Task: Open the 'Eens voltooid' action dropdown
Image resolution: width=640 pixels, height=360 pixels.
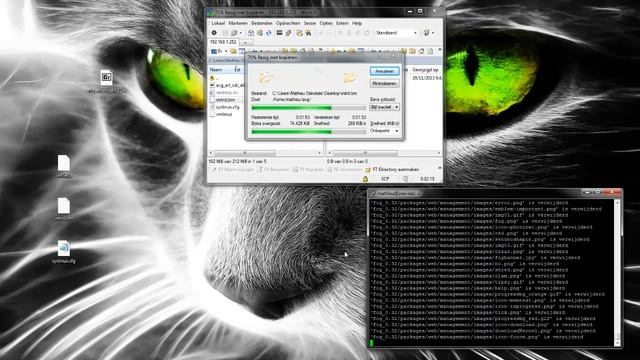Action: [384, 107]
